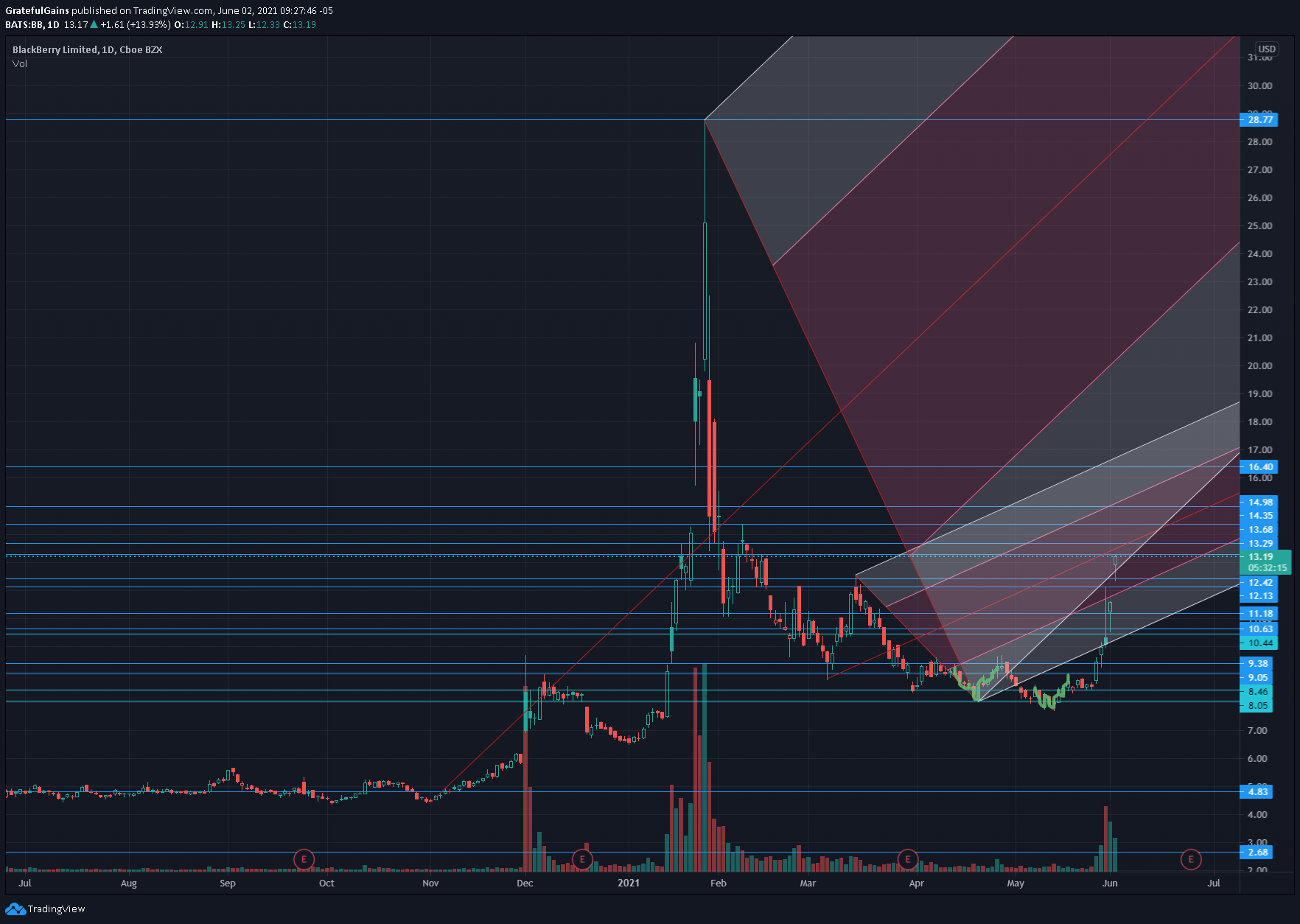Select the 8.05 price level label

point(1257,705)
